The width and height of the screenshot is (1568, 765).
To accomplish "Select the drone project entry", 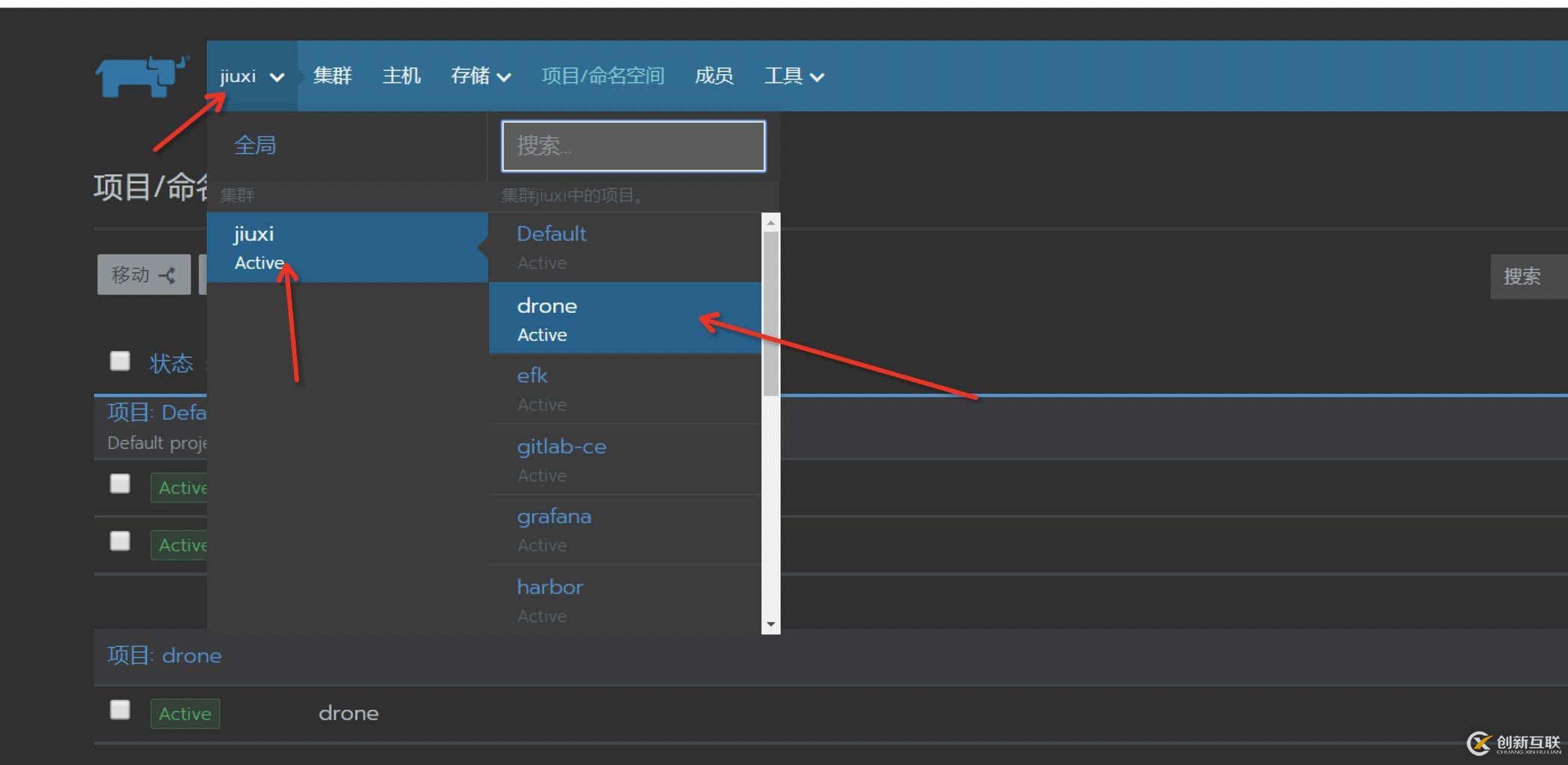I will tap(547, 305).
